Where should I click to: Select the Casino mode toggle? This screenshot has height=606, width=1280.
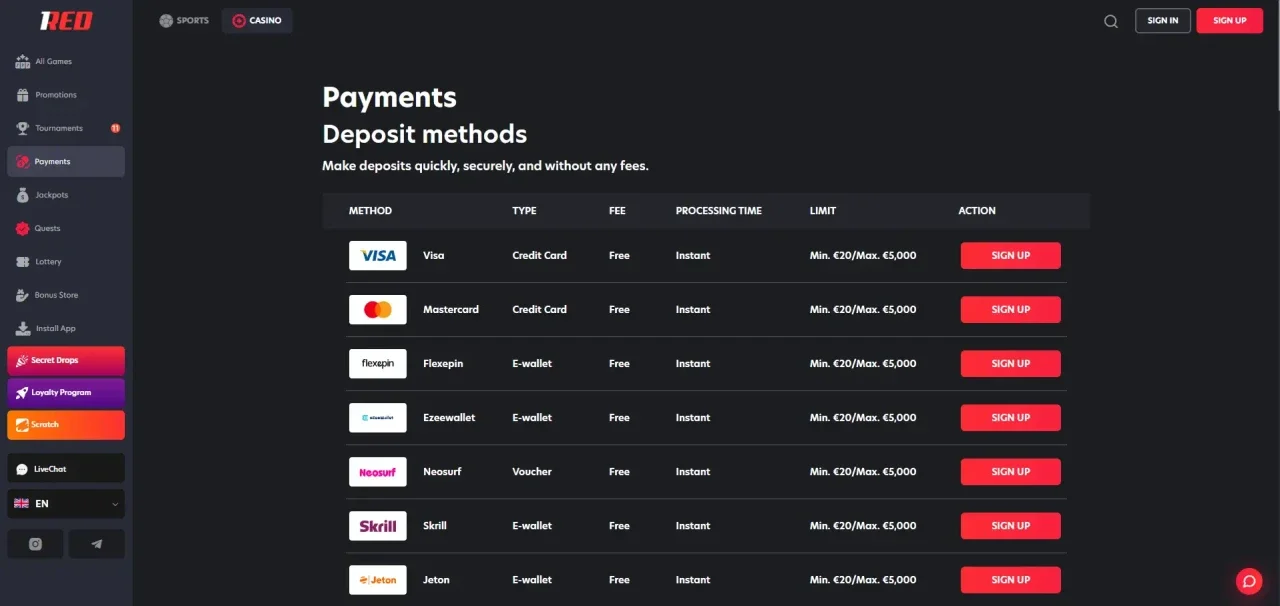pyautogui.click(x=257, y=20)
